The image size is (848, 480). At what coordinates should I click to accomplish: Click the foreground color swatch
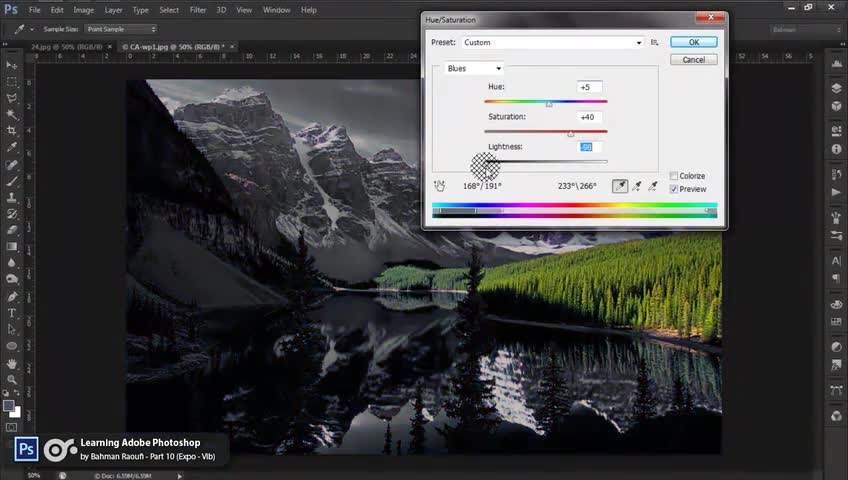coord(8,406)
